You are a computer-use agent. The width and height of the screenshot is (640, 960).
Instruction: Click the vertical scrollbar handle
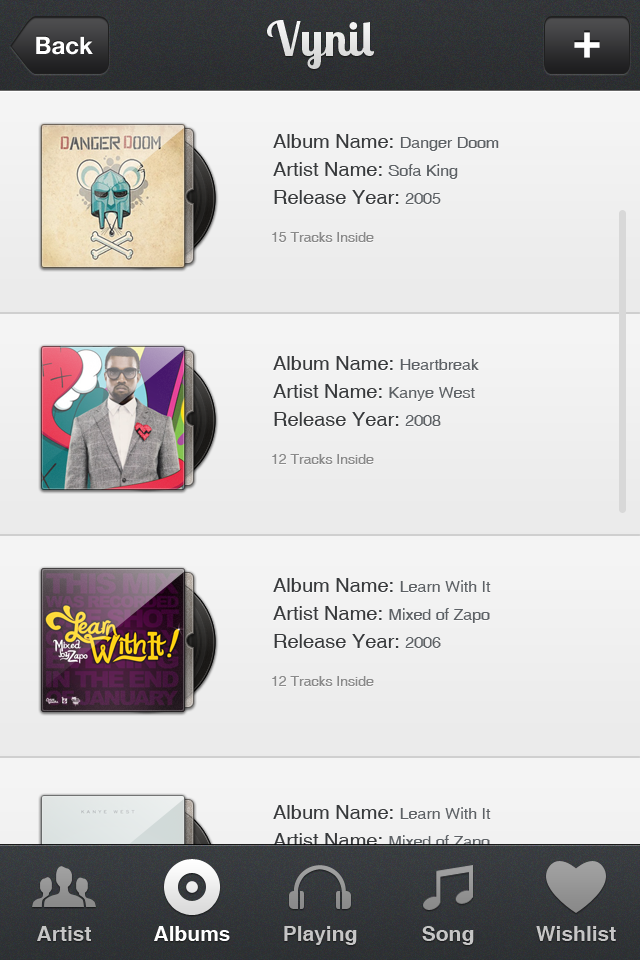pos(622,361)
